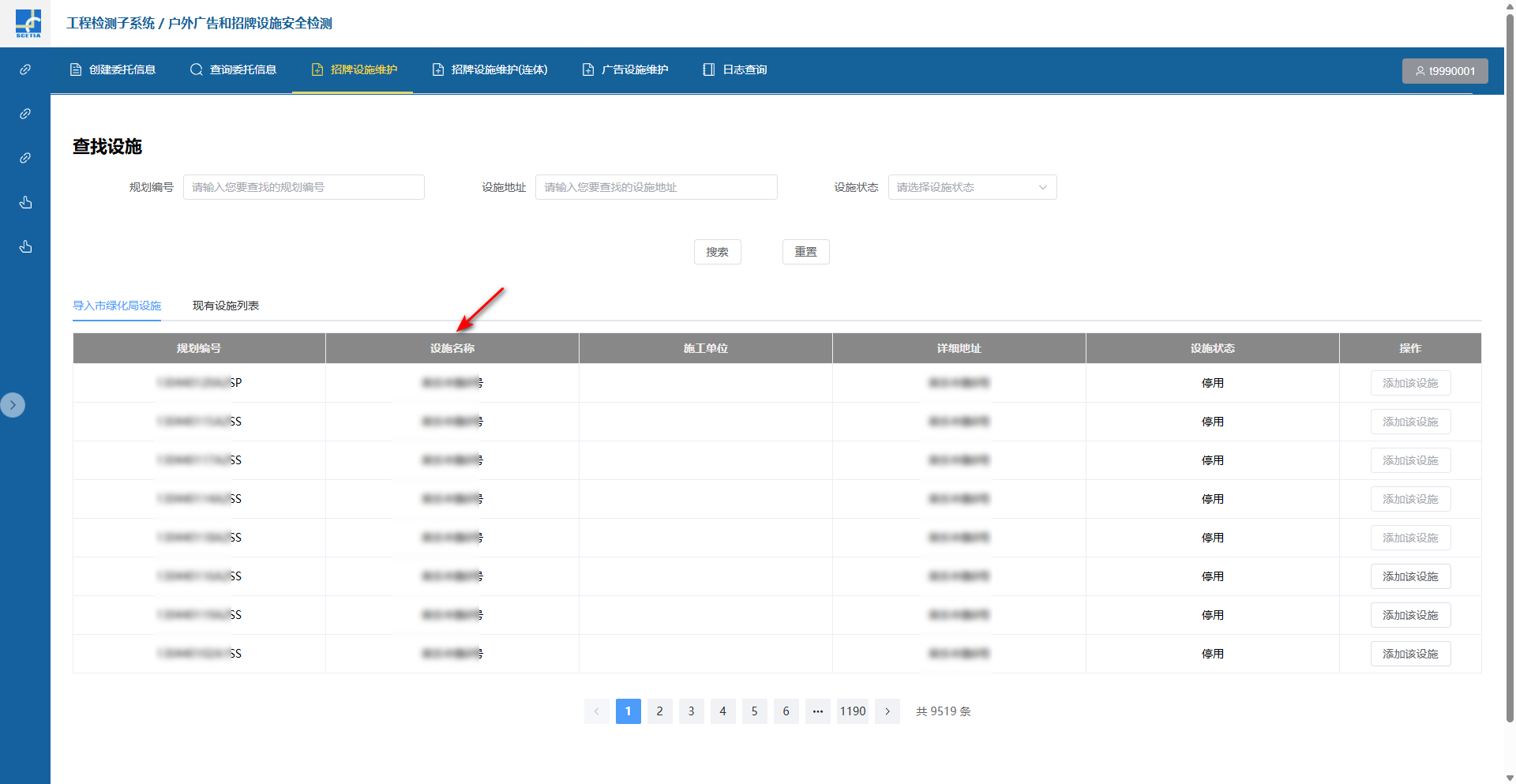1516x784 pixels.
Task: Switch to 现有设施列表 tab
Action: click(226, 306)
